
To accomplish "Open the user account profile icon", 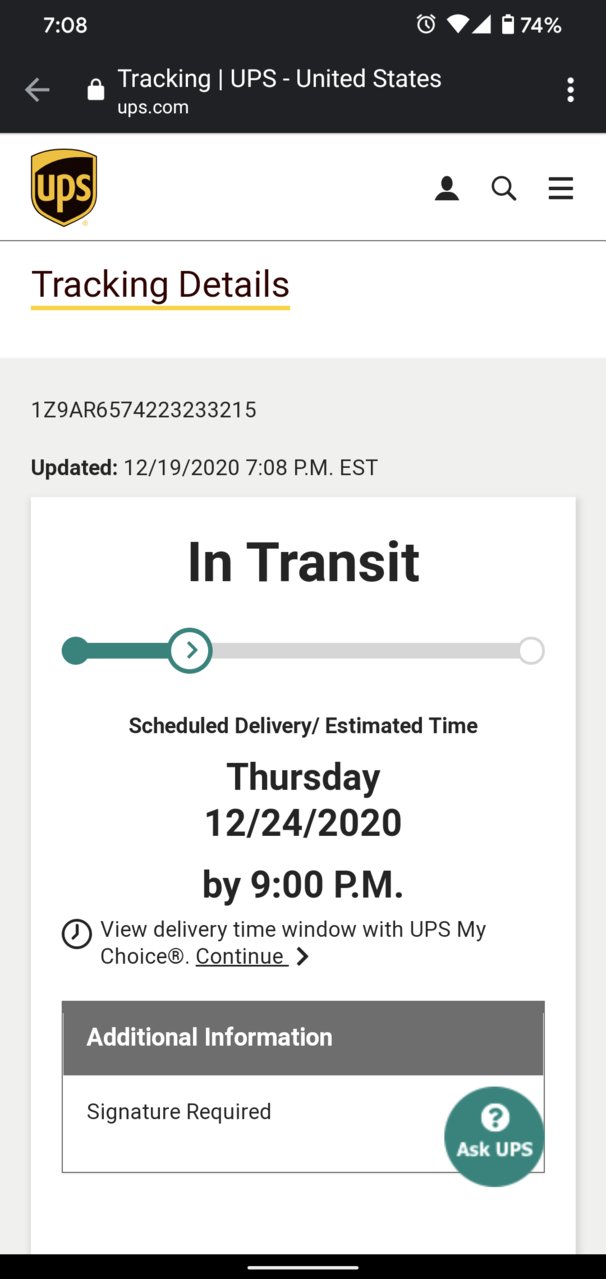I will 447,188.
